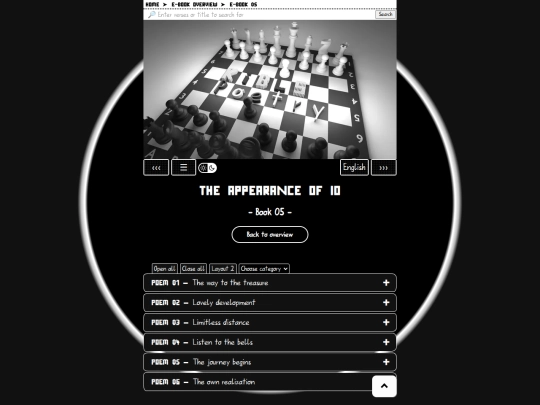540x405 pixels.
Task: Expand Poem 02 Lovely development
Action: 270,303
